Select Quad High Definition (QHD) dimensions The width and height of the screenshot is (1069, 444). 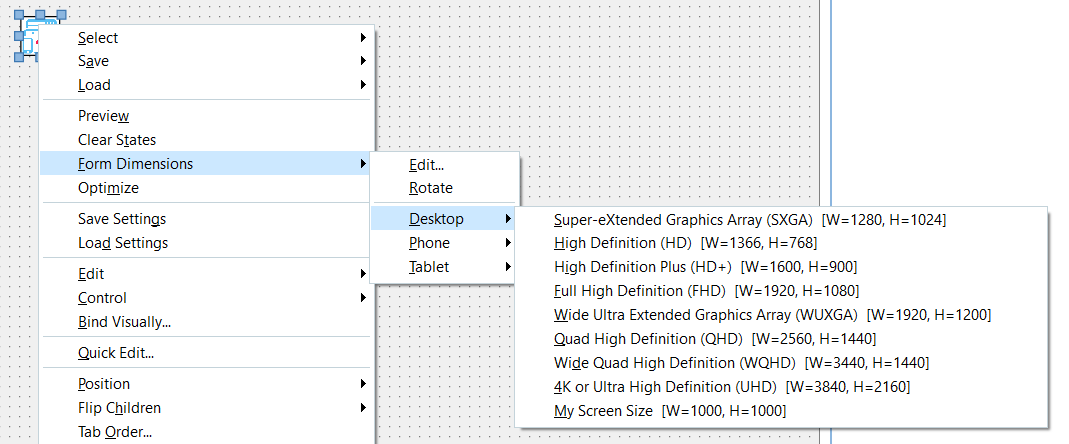pyautogui.click(x=781, y=338)
